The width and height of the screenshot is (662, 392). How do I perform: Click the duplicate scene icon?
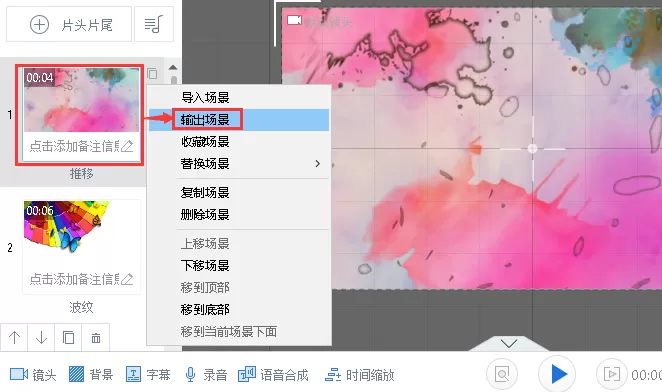(68, 338)
